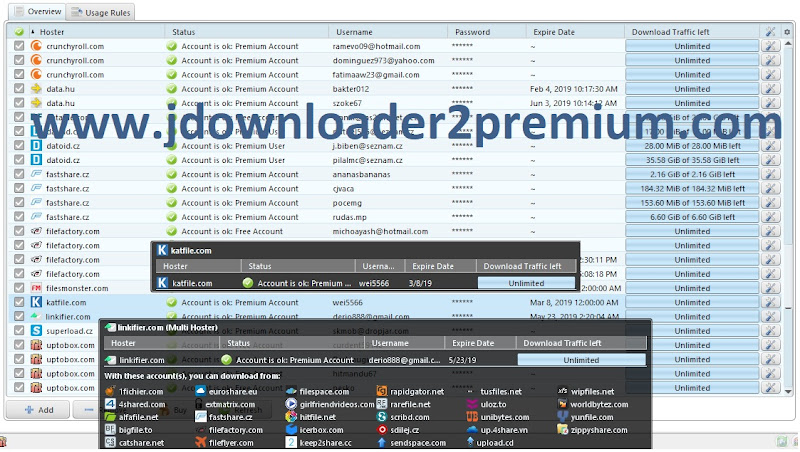
Task: Click the filesmonster.com FM icon
Action: click(x=36, y=288)
